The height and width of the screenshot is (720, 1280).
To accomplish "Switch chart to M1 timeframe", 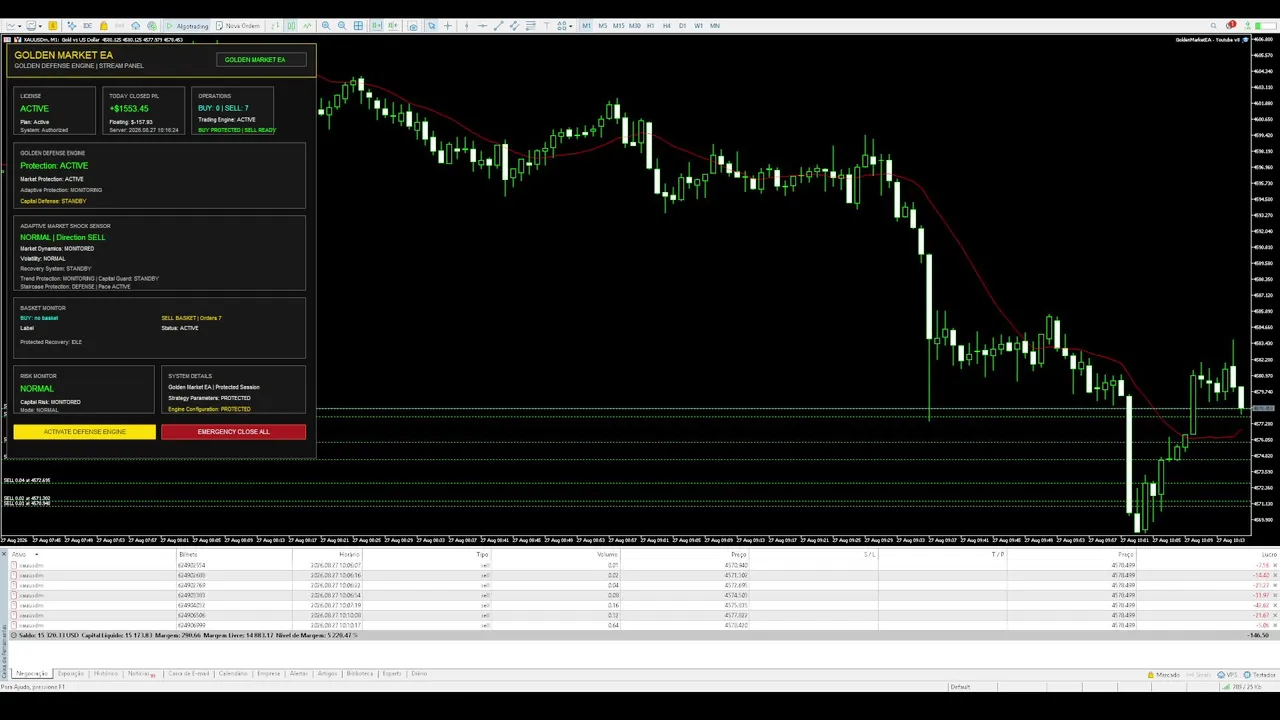I will (586, 26).
